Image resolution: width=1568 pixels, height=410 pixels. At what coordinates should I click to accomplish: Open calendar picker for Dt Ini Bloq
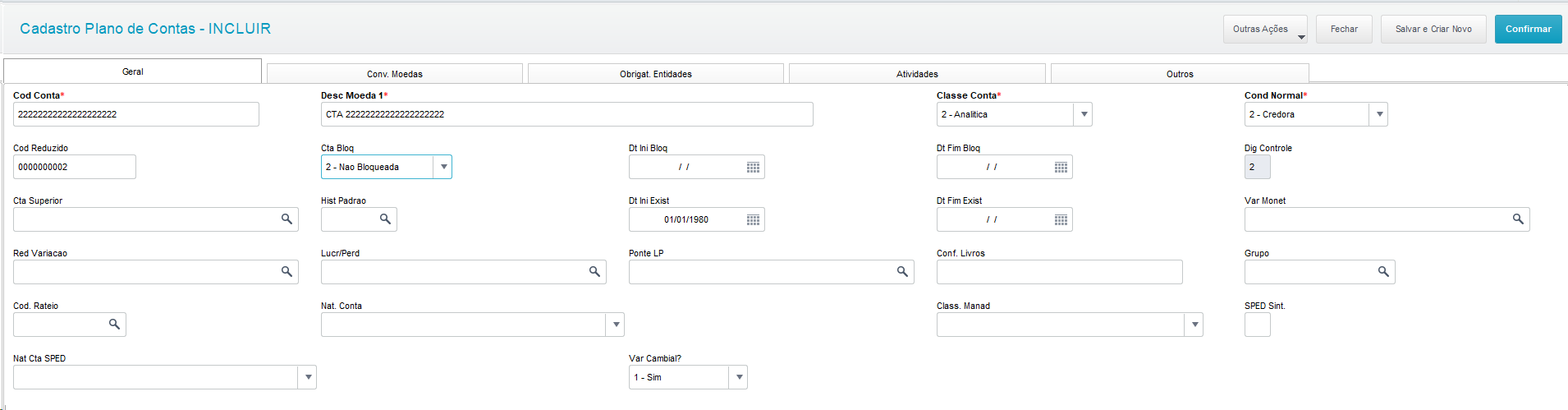coord(753,168)
